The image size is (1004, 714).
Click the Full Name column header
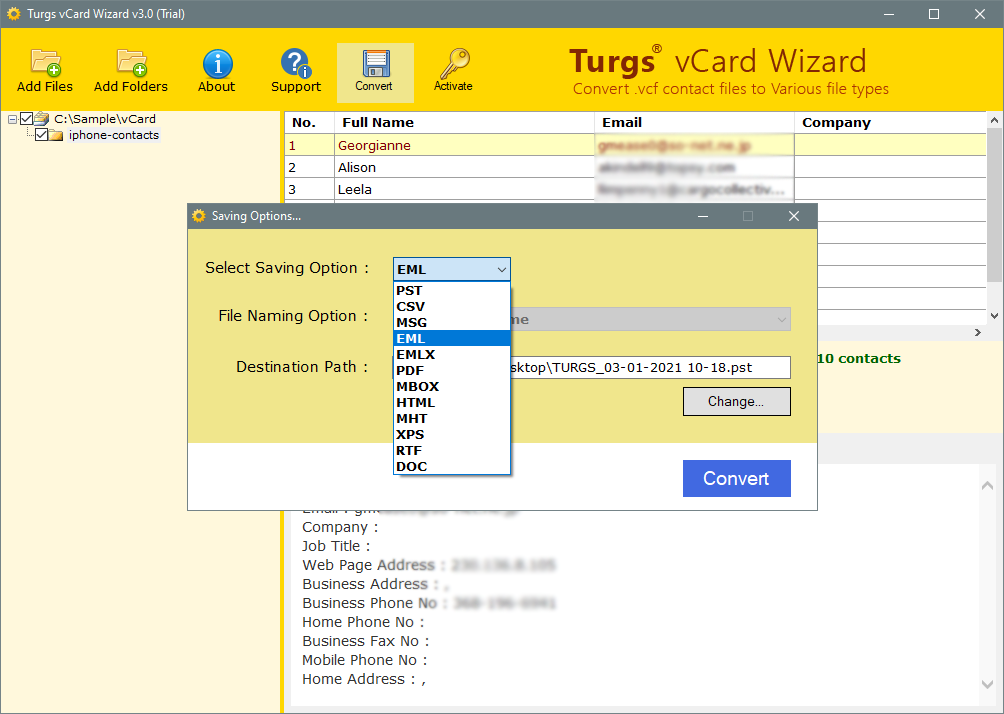(x=464, y=122)
